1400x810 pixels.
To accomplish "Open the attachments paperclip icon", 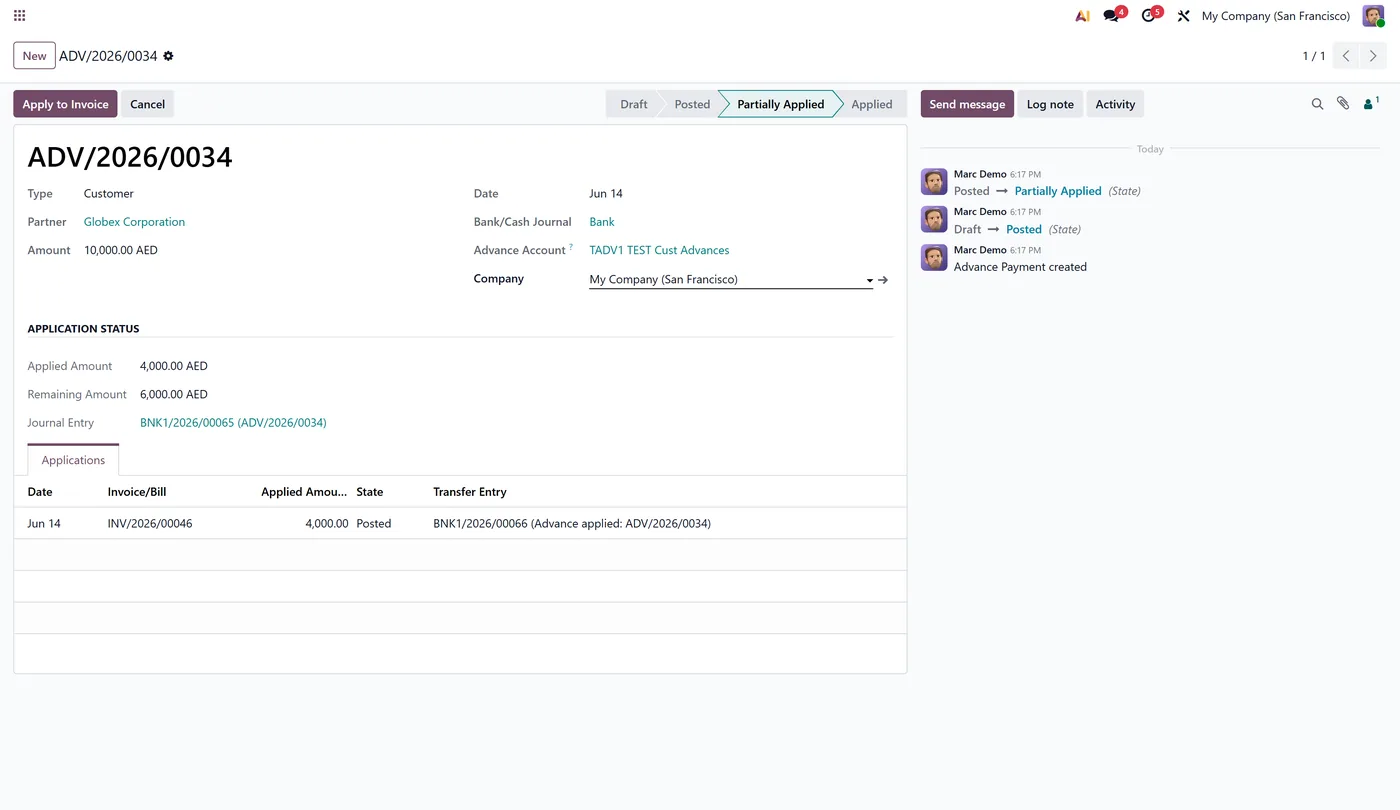I will [1343, 104].
